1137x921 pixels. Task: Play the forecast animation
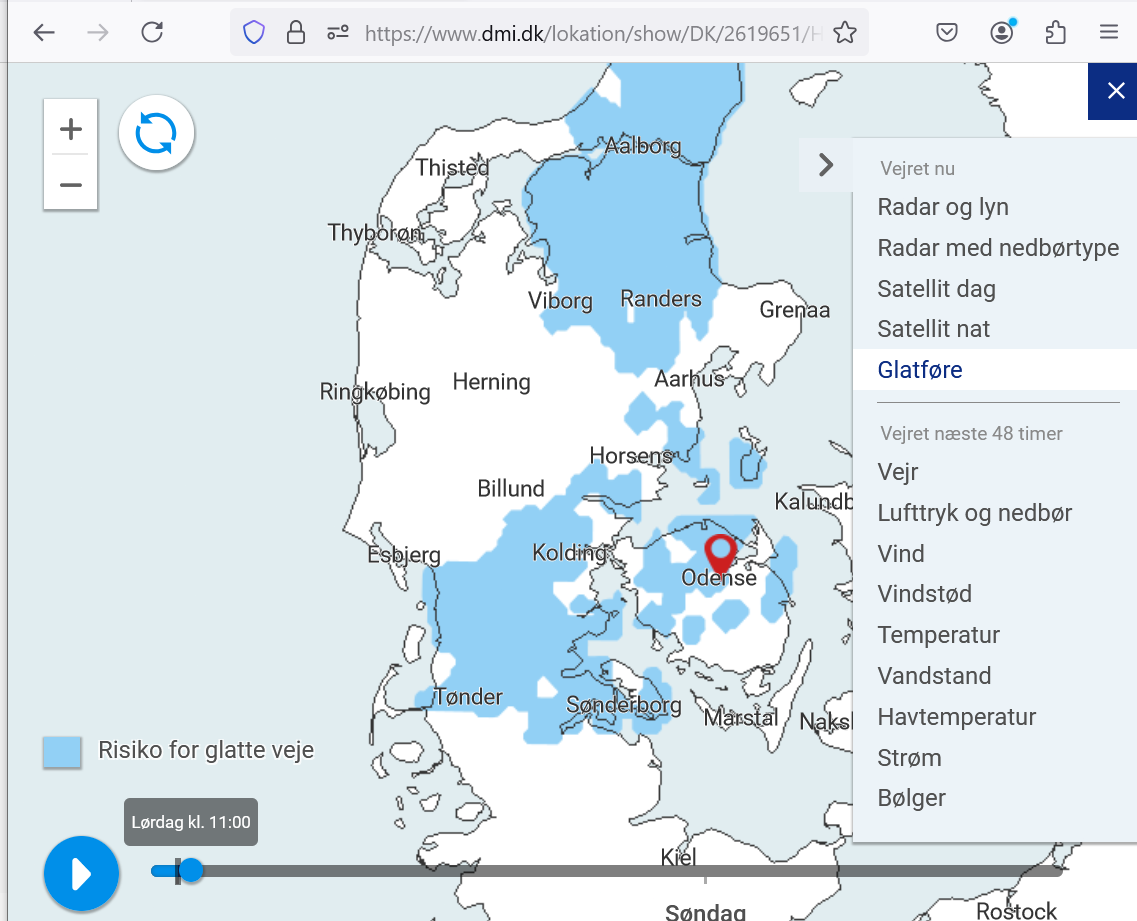click(81, 874)
